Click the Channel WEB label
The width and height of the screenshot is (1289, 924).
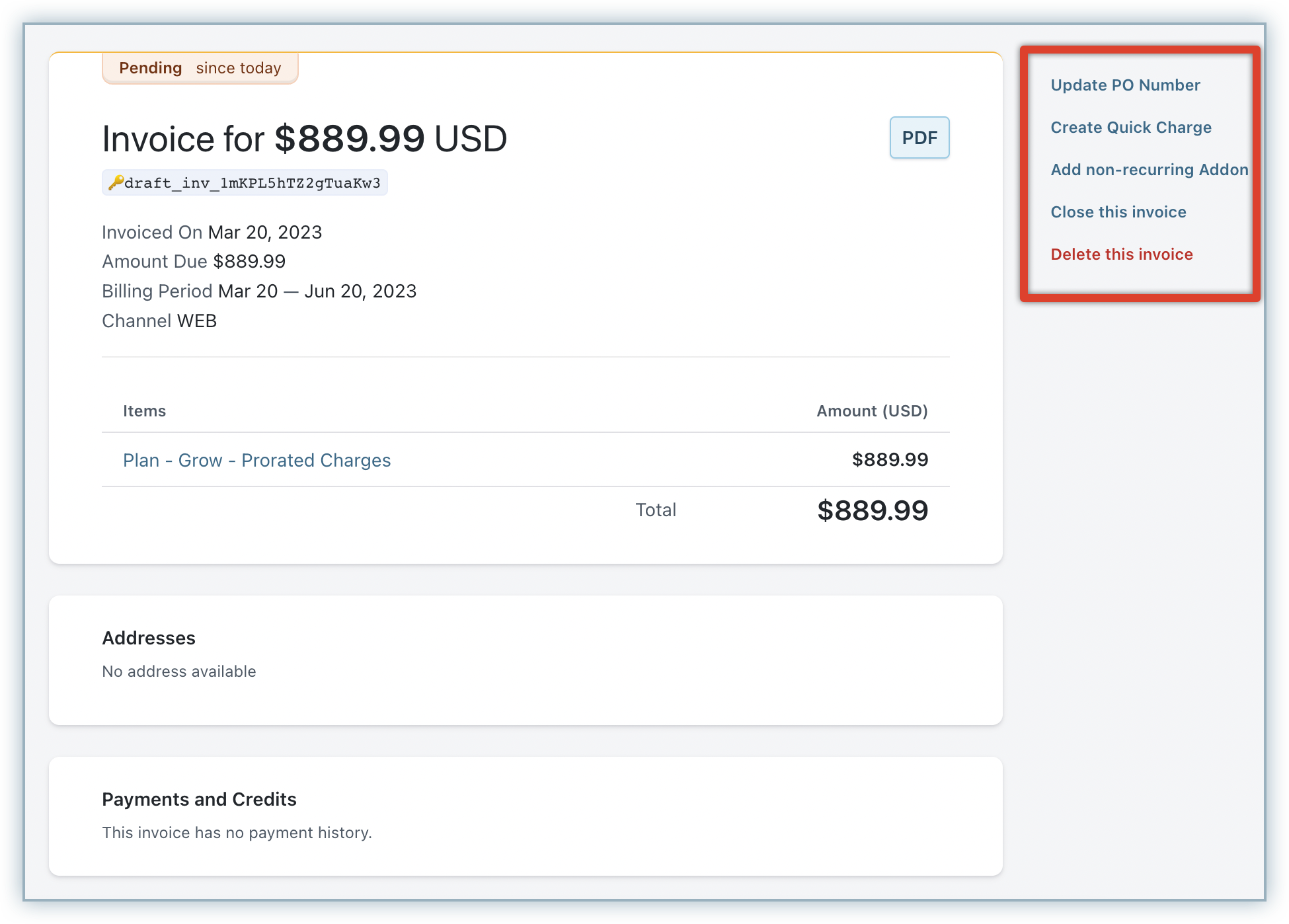point(159,321)
